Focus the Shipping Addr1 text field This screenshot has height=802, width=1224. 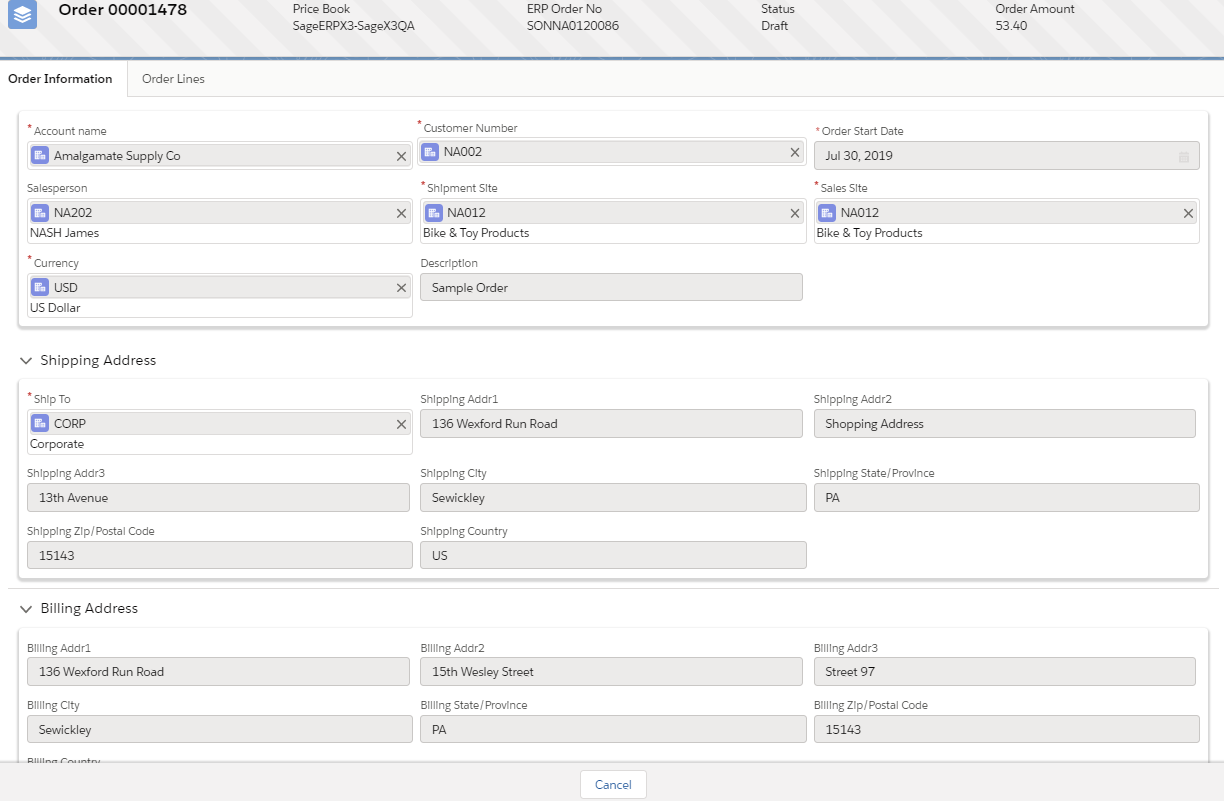pyautogui.click(x=611, y=424)
